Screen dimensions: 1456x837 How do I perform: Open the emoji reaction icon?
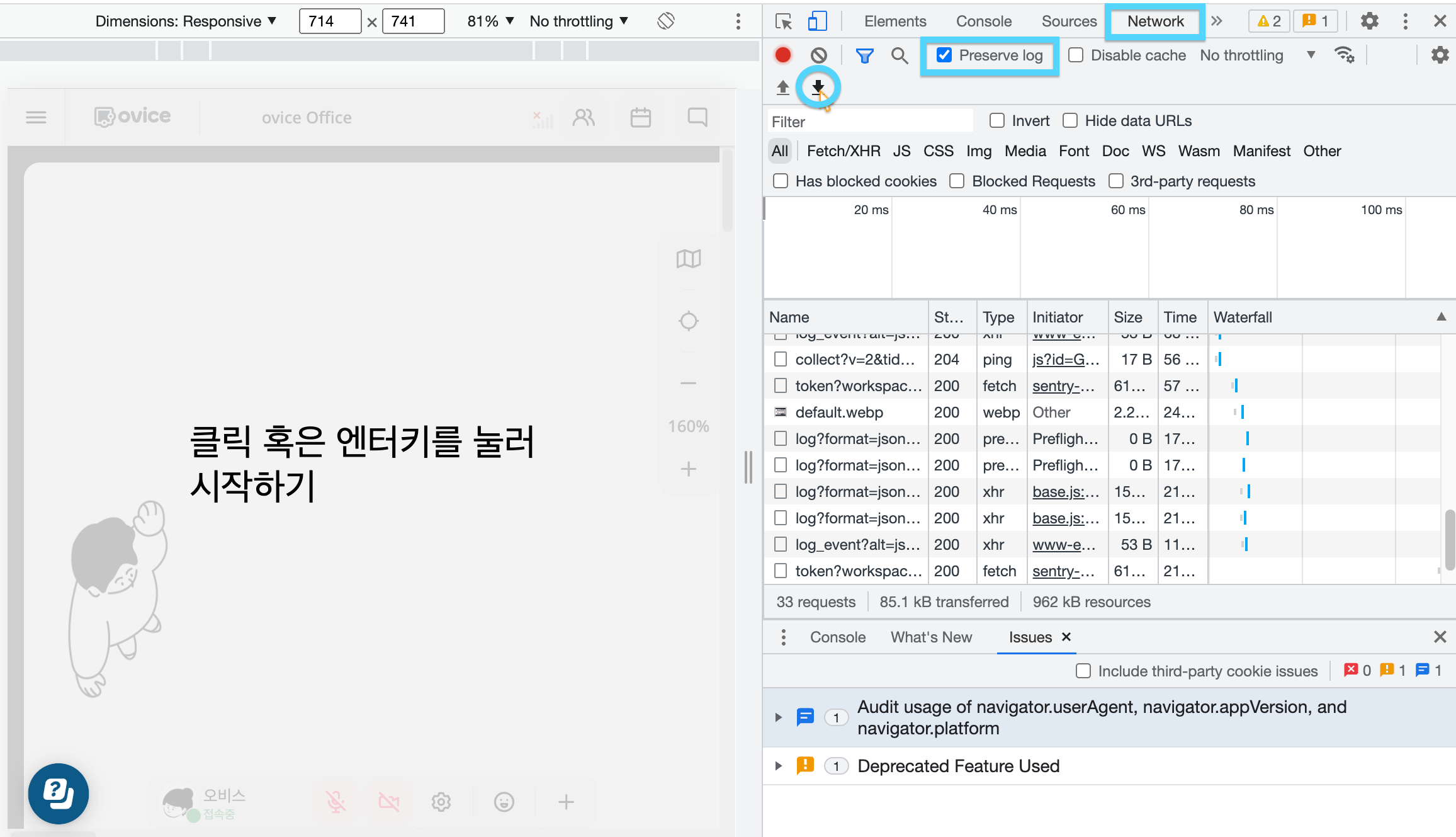[504, 802]
